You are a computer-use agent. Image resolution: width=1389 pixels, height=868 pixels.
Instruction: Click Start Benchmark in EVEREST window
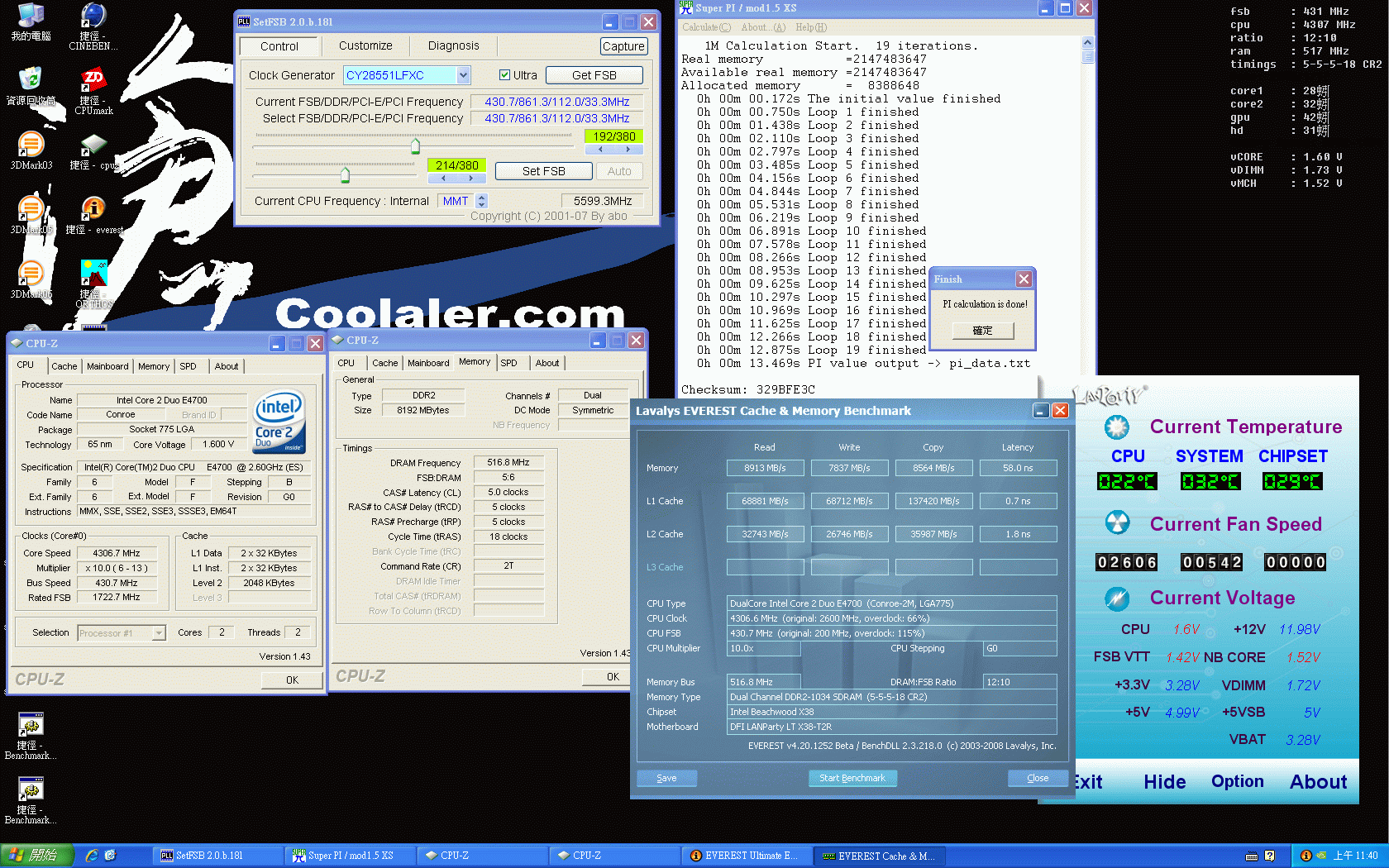click(x=852, y=778)
